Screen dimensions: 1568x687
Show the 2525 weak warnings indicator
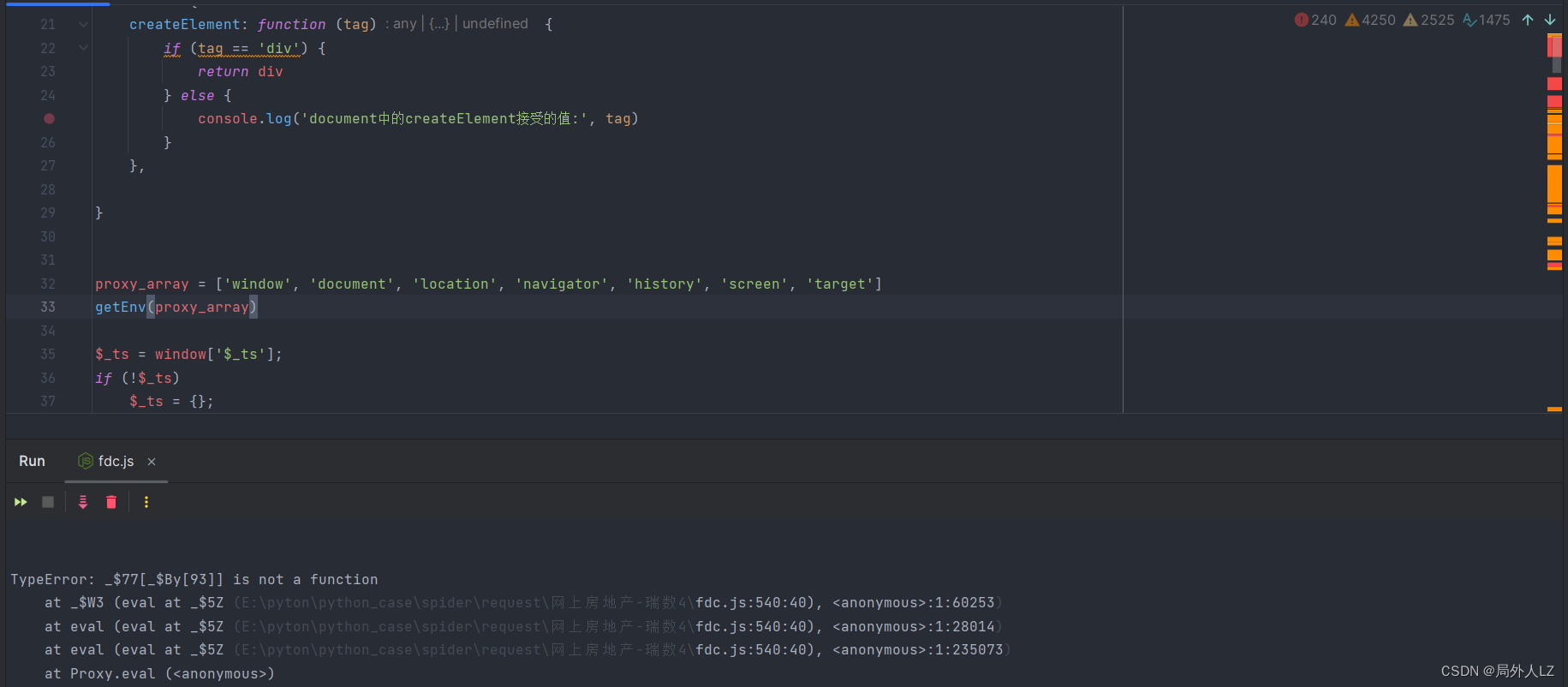[1428, 20]
